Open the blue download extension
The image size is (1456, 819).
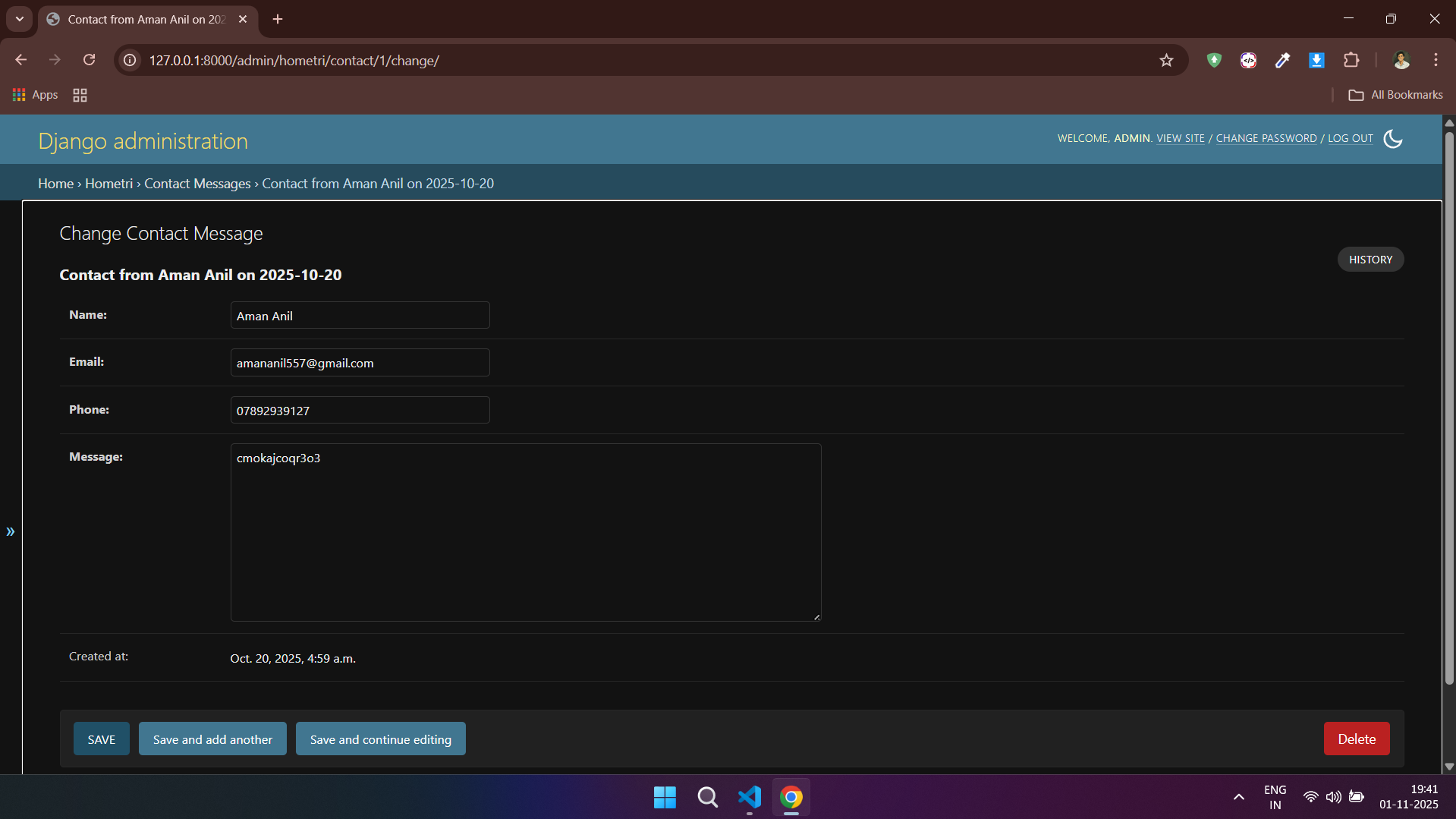(1316, 60)
